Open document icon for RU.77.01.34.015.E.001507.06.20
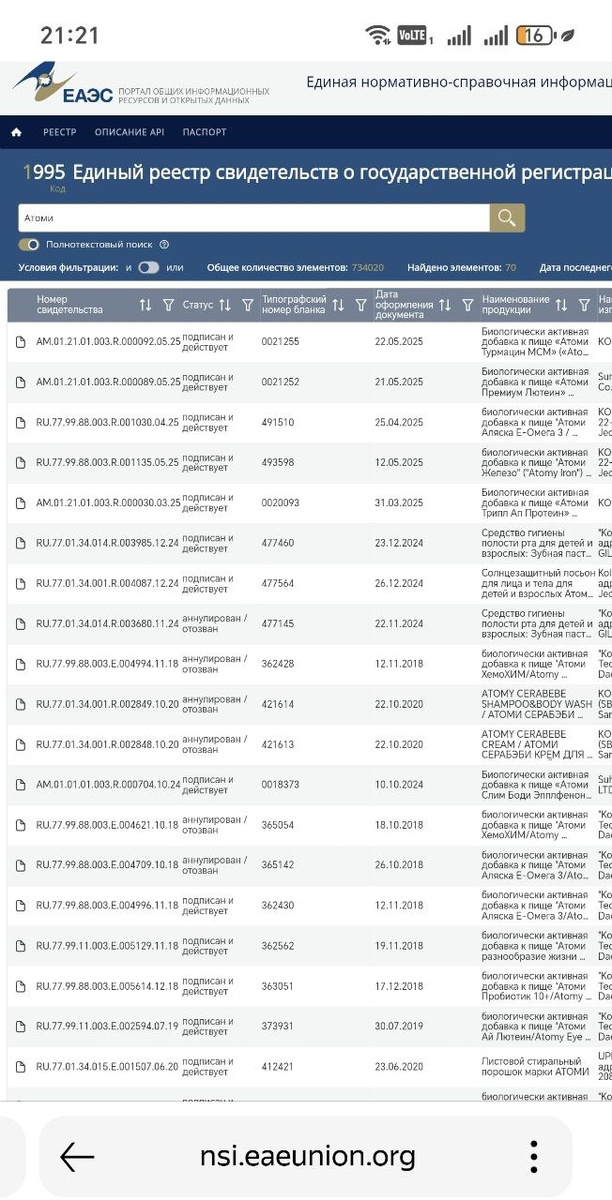Image resolution: width=612 pixels, height=1200 pixels. (x=20, y=1067)
